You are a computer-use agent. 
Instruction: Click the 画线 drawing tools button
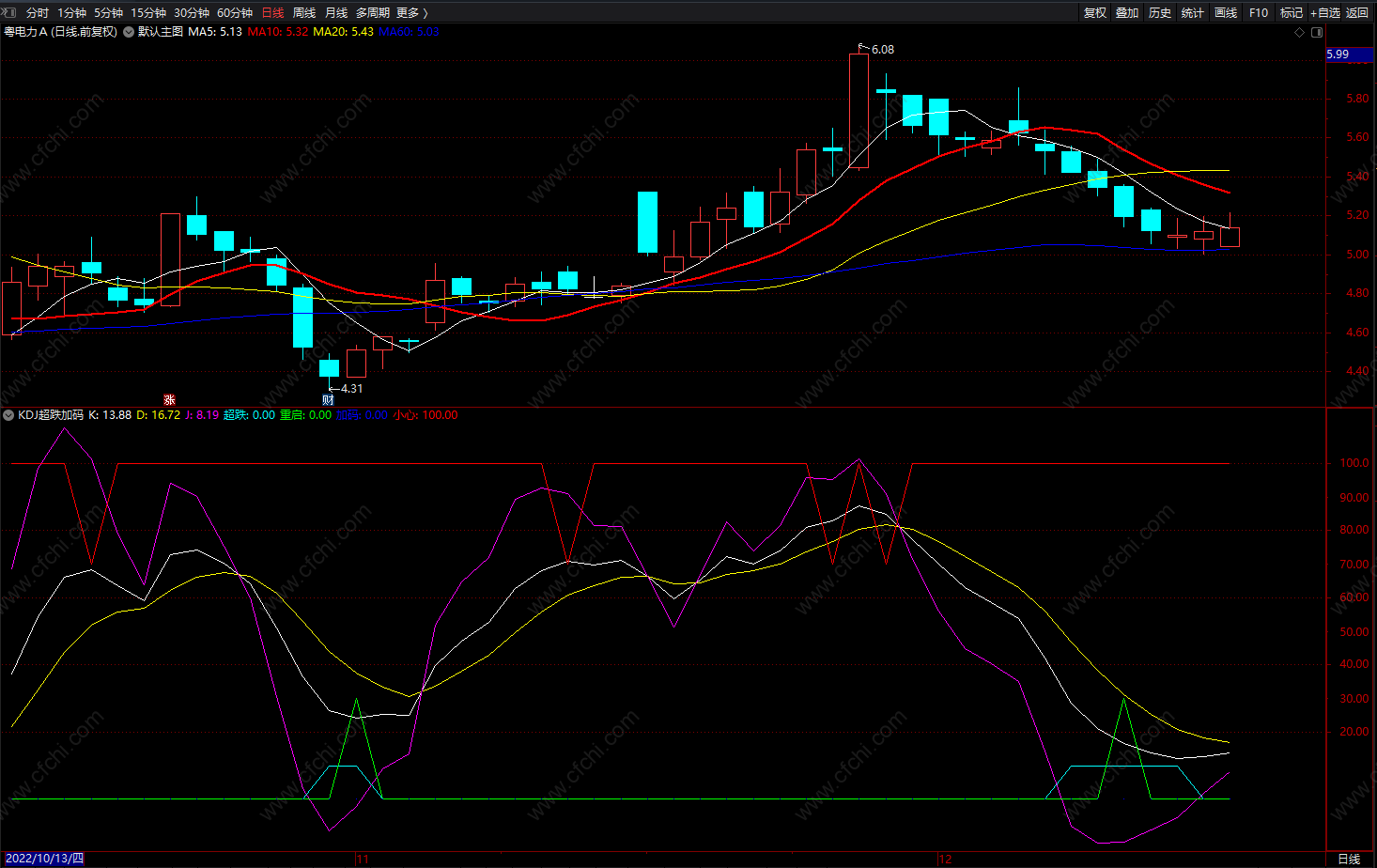point(1226,12)
